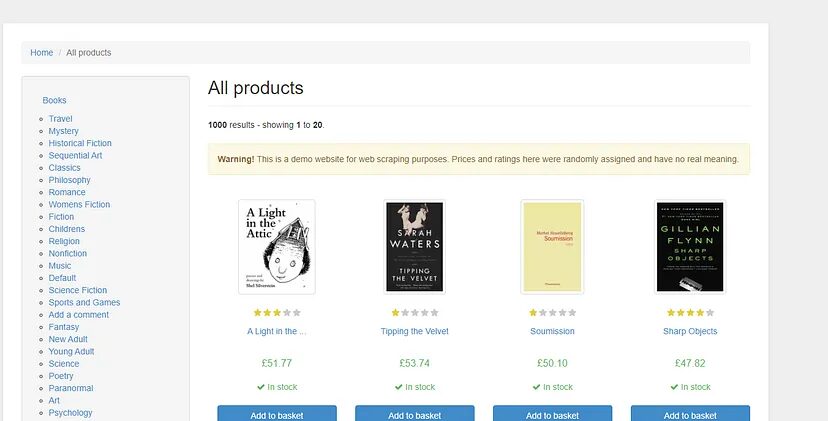Open Historical Fiction category
The width and height of the screenshot is (828, 421).
[80, 143]
